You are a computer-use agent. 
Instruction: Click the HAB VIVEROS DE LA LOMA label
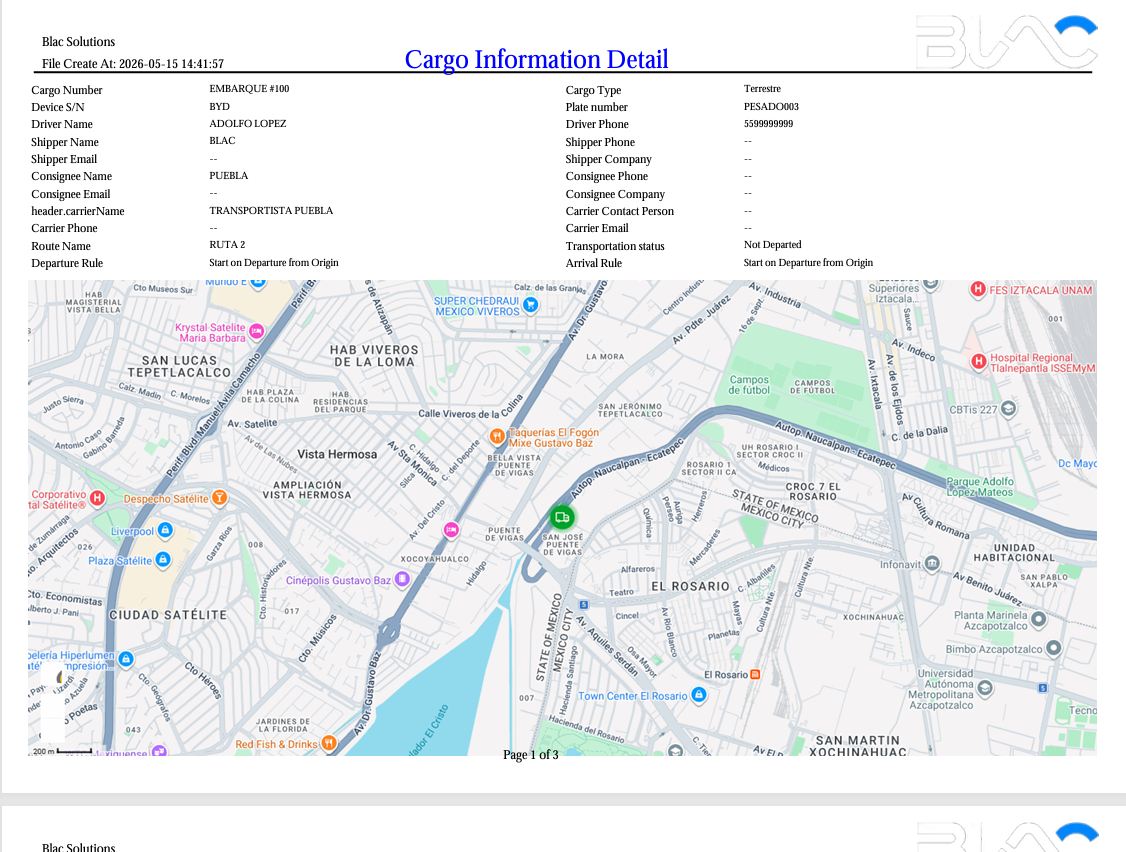coord(374,356)
